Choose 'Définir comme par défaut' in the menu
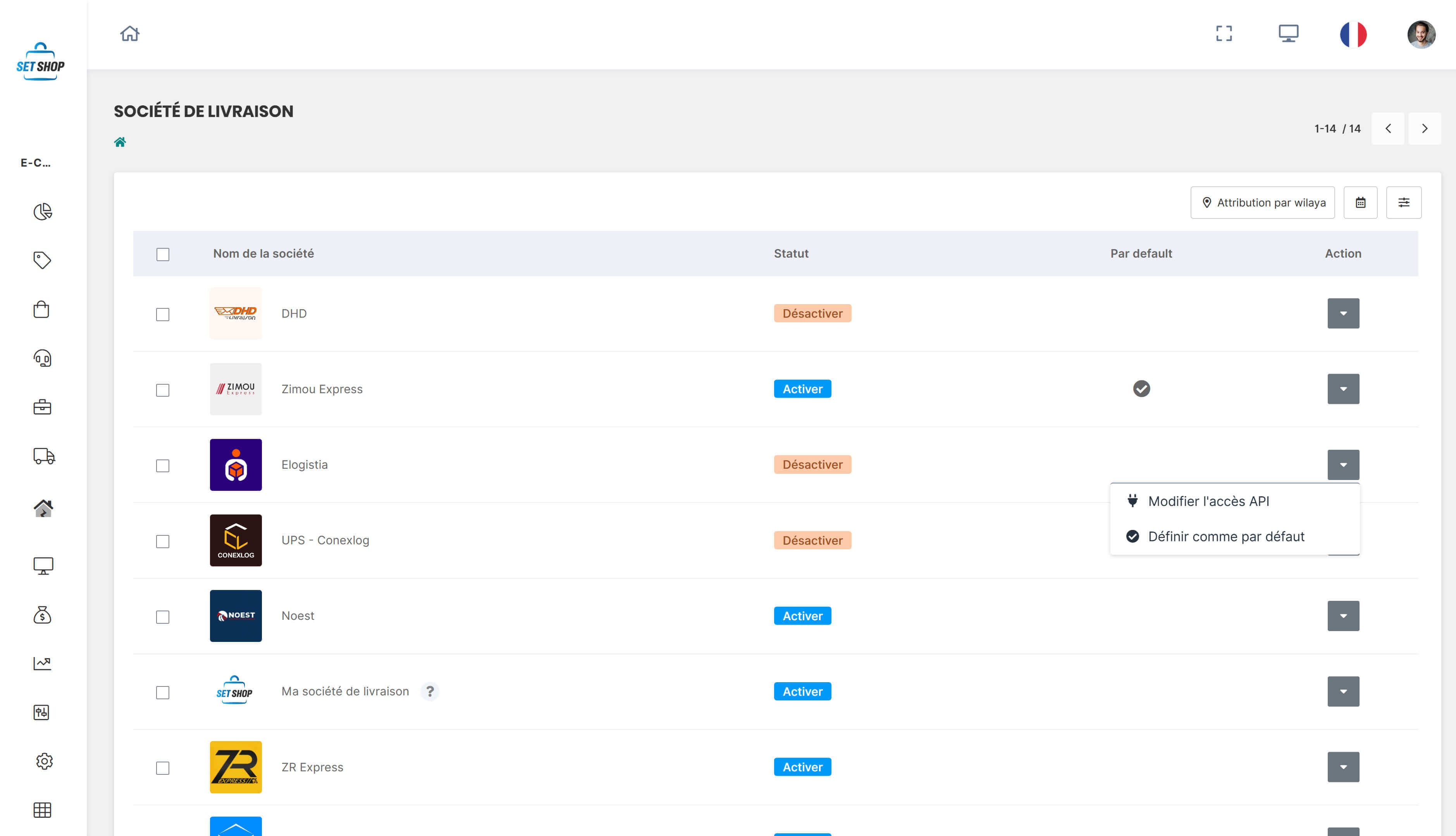Image resolution: width=1456 pixels, height=836 pixels. click(1226, 536)
